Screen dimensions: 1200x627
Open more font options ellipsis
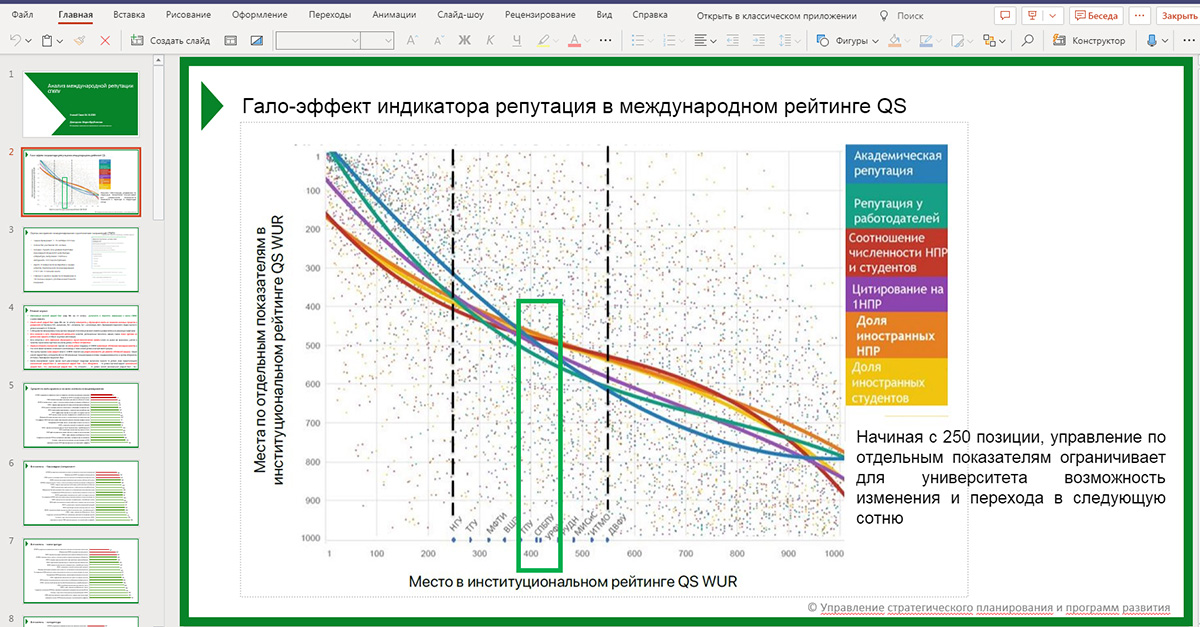click(x=605, y=41)
